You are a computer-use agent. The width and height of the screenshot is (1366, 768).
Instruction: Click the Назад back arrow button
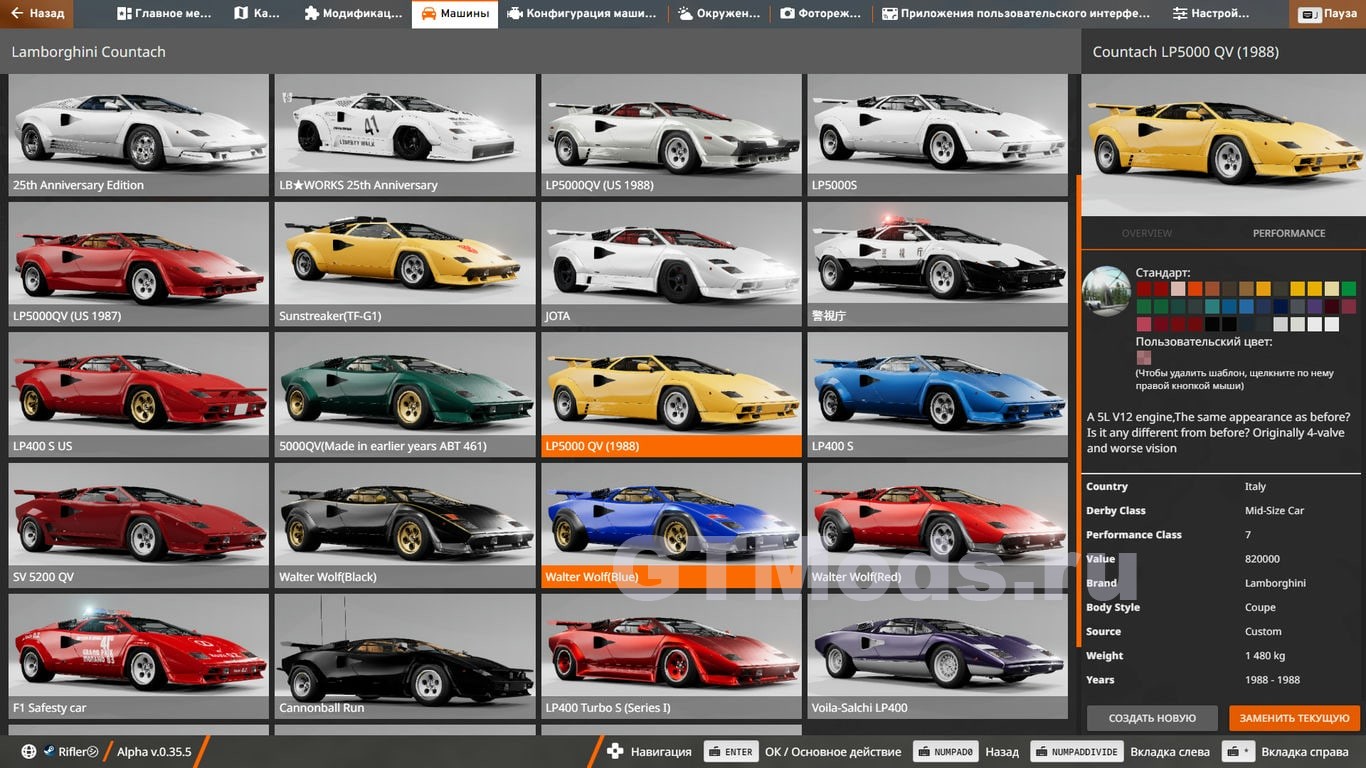click(x=37, y=14)
